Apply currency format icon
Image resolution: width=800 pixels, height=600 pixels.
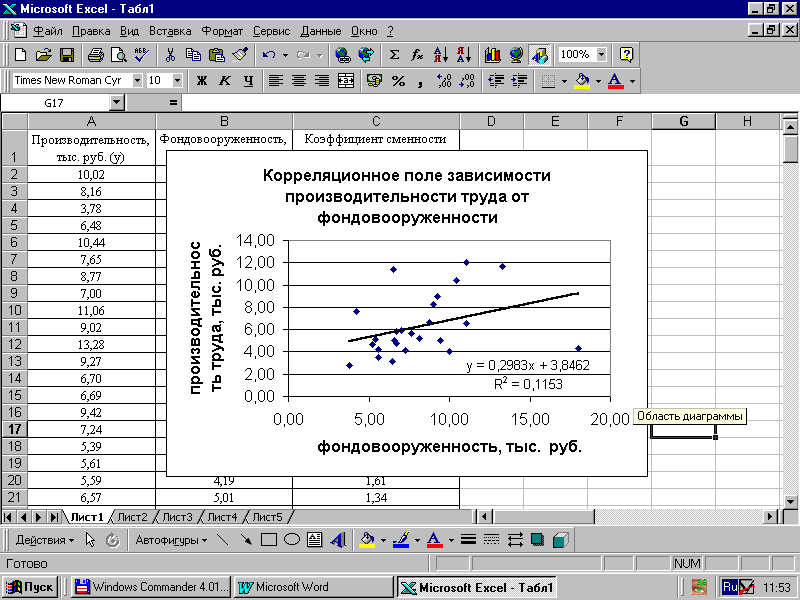[374, 81]
